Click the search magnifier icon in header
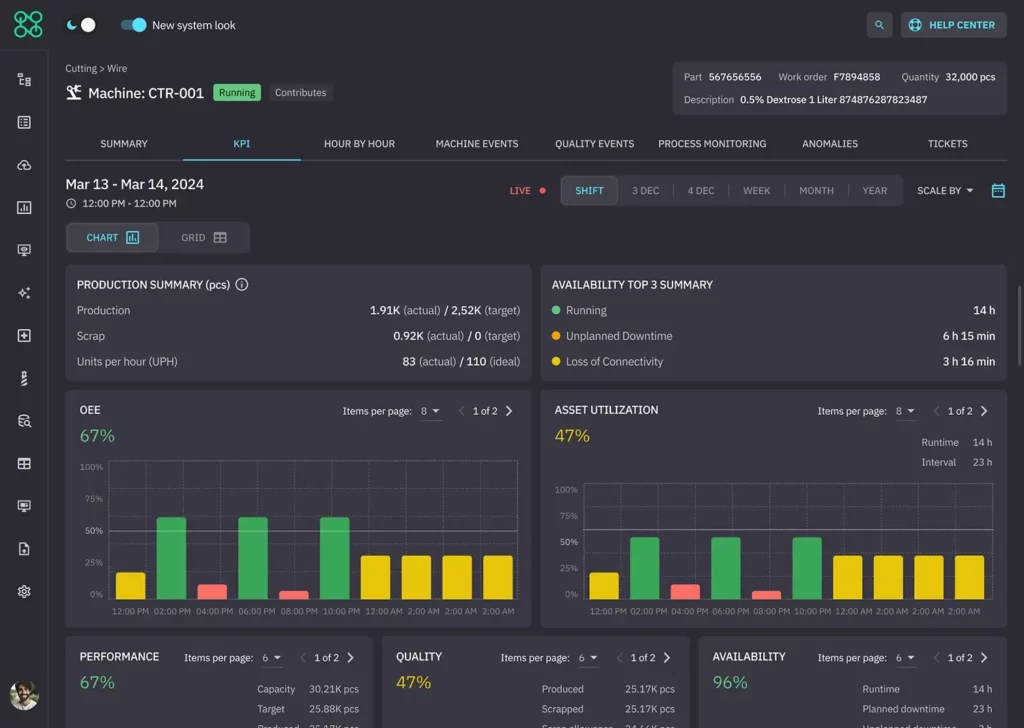Viewport: 1024px width, 728px height. click(879, 25)
